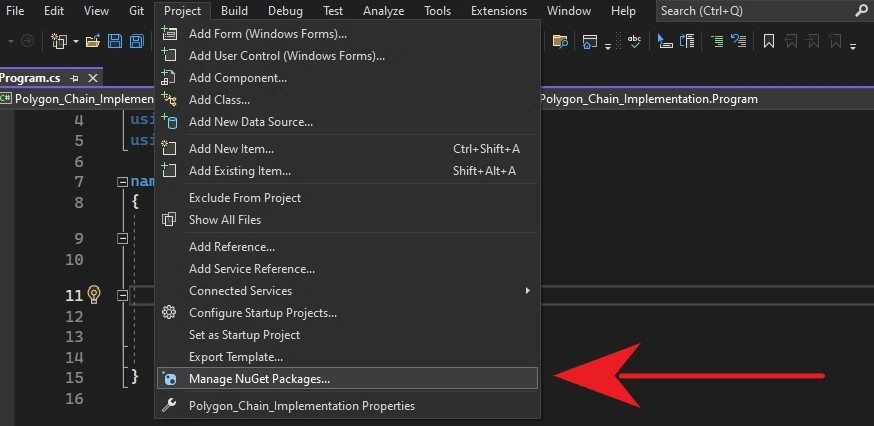Toggle the Bookmark toolbar icon
The height and width of the screenshot is (426, 874).
pyautogui.click(x=769, y=41)
